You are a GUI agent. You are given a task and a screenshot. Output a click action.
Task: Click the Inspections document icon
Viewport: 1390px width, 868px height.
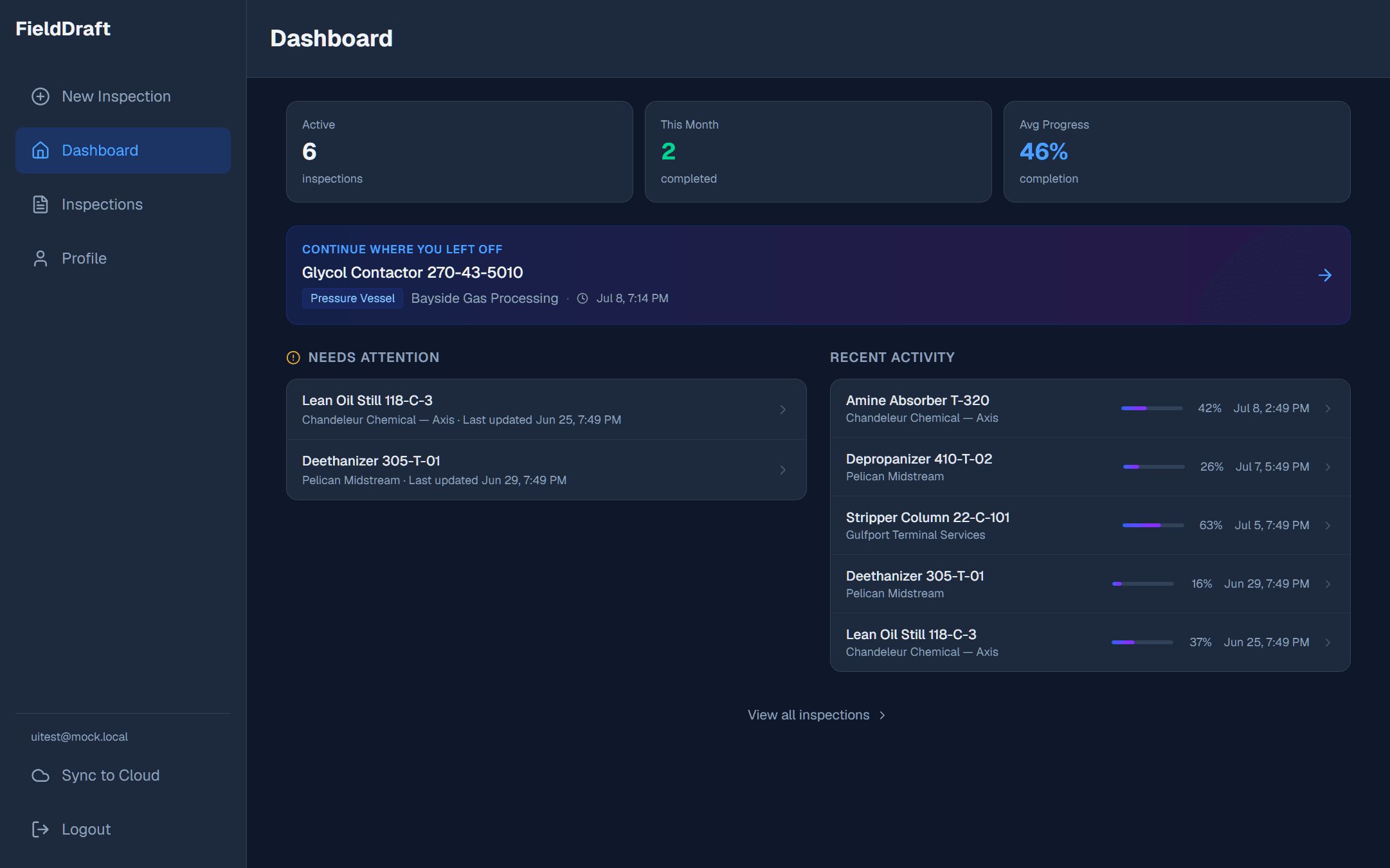click(x=41, y=204)
